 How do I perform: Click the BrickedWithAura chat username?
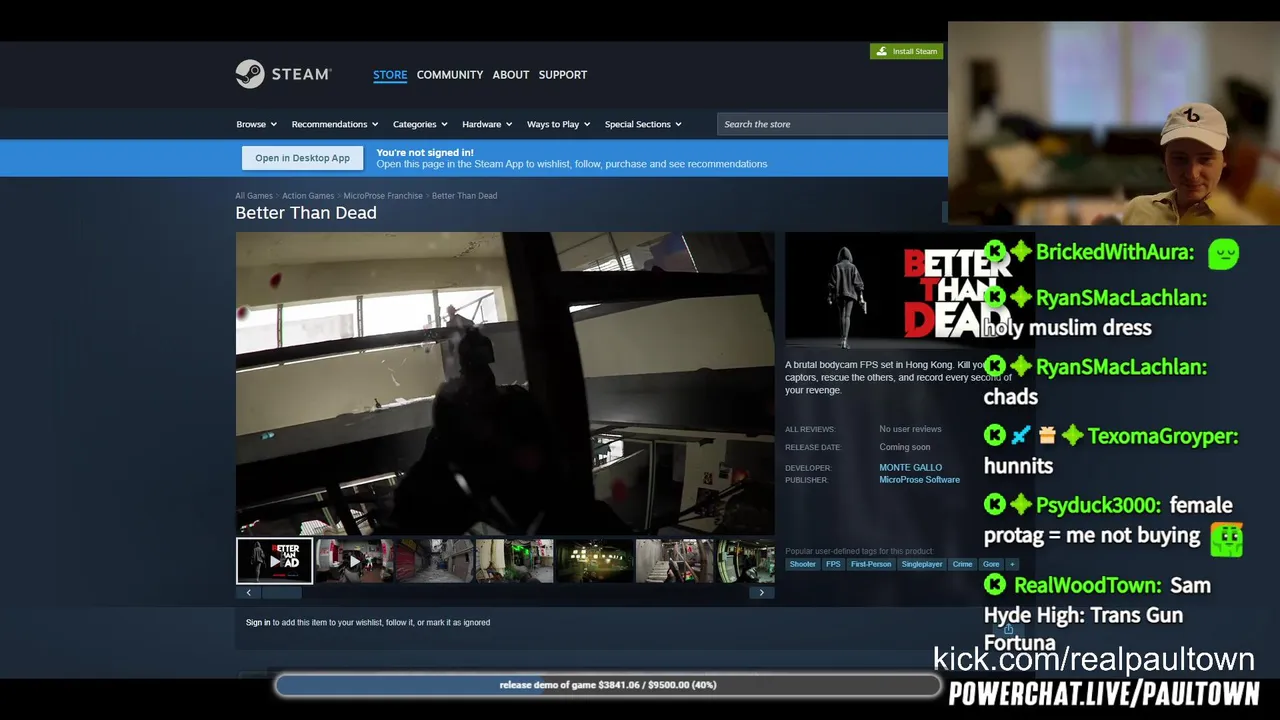1115,252
